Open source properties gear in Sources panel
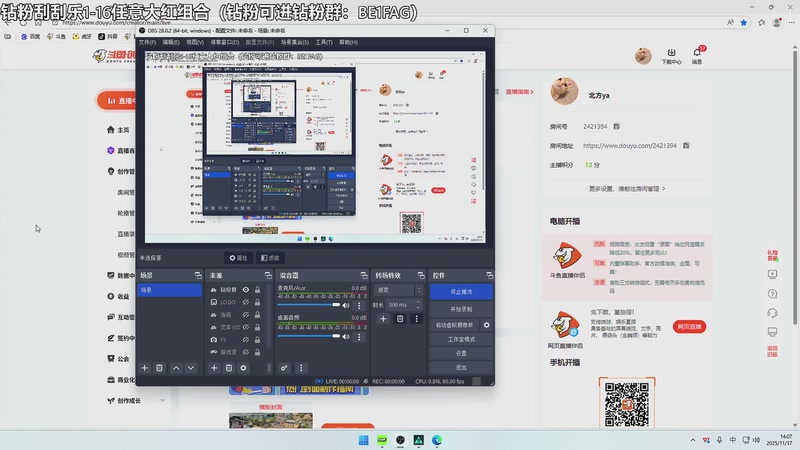800x450 pixels. (x=243, y=368)
